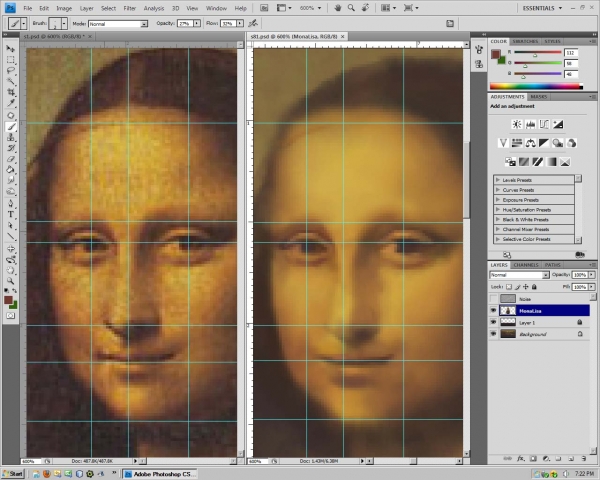Select the Move tool
This screenshot has height=480, width=600.
pos(10,49)
